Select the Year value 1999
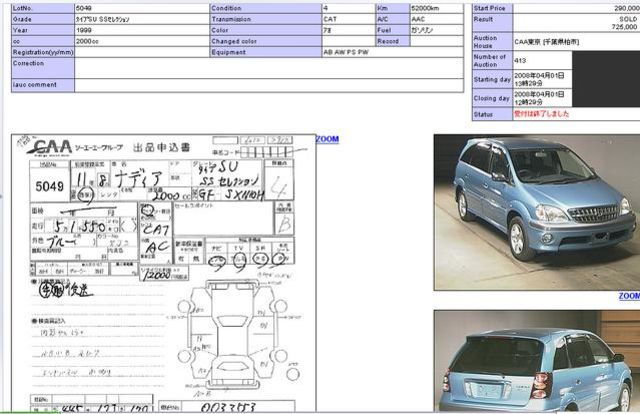This screenshot has width=640, height=414. (84, 30)
